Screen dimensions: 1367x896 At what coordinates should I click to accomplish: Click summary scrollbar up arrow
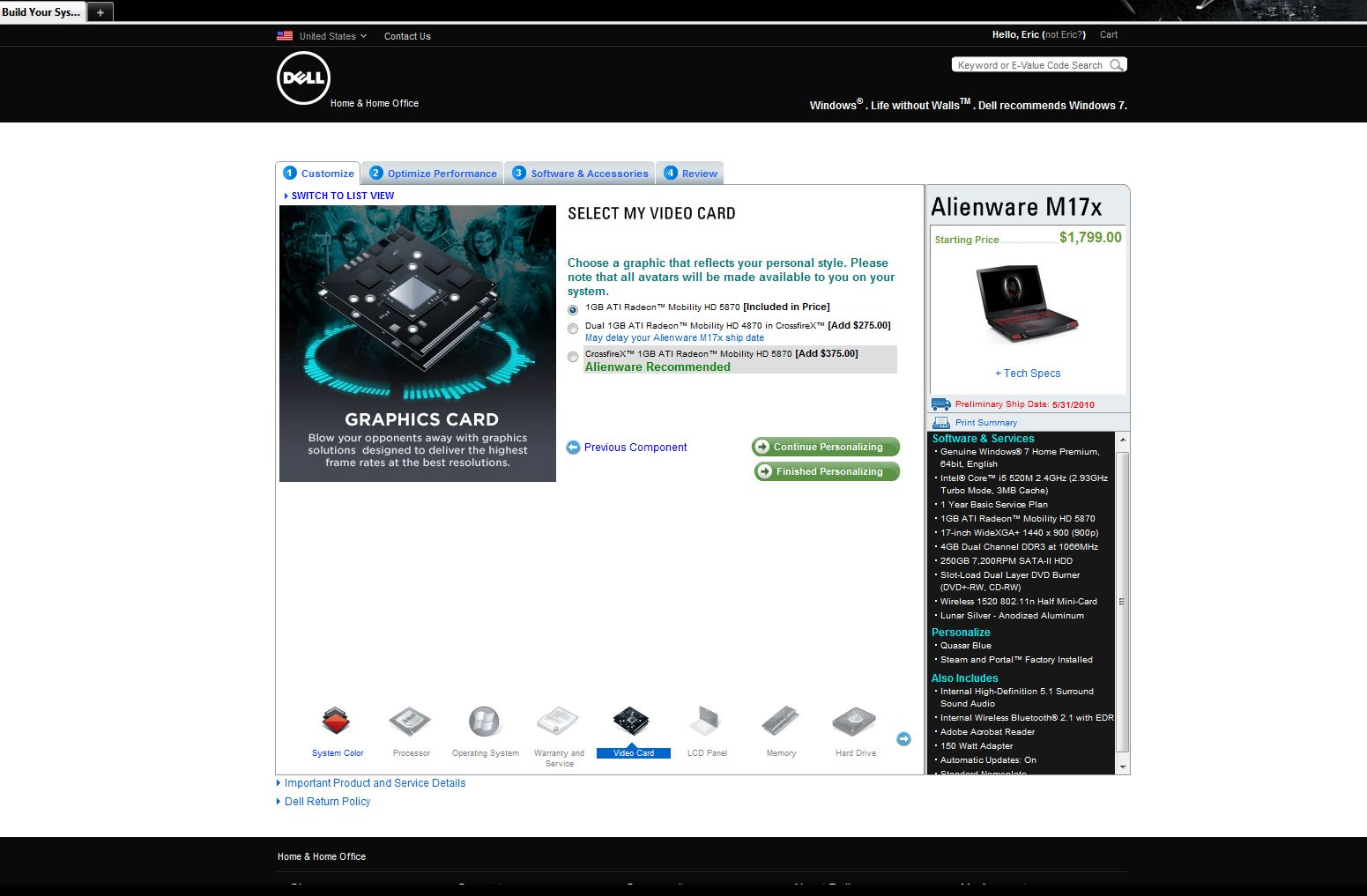click(1123, 439)
